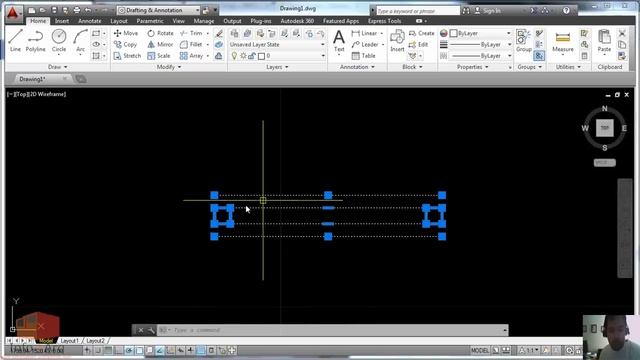640x360 pixels.
Task: Switch to the Annotate ribbon tab
Action: point(89,21)
